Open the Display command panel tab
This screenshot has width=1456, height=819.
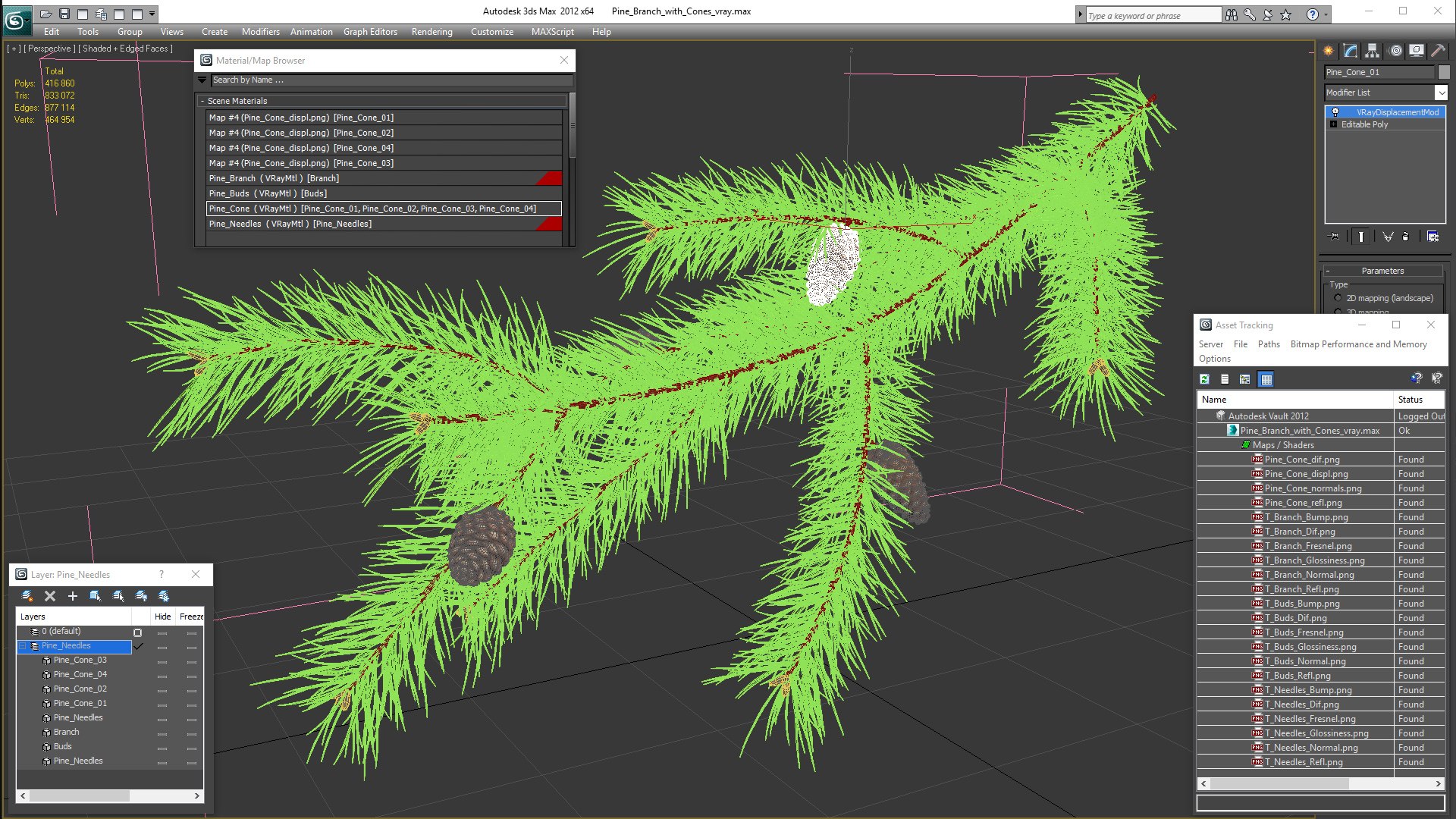(x=1416, y=51)
